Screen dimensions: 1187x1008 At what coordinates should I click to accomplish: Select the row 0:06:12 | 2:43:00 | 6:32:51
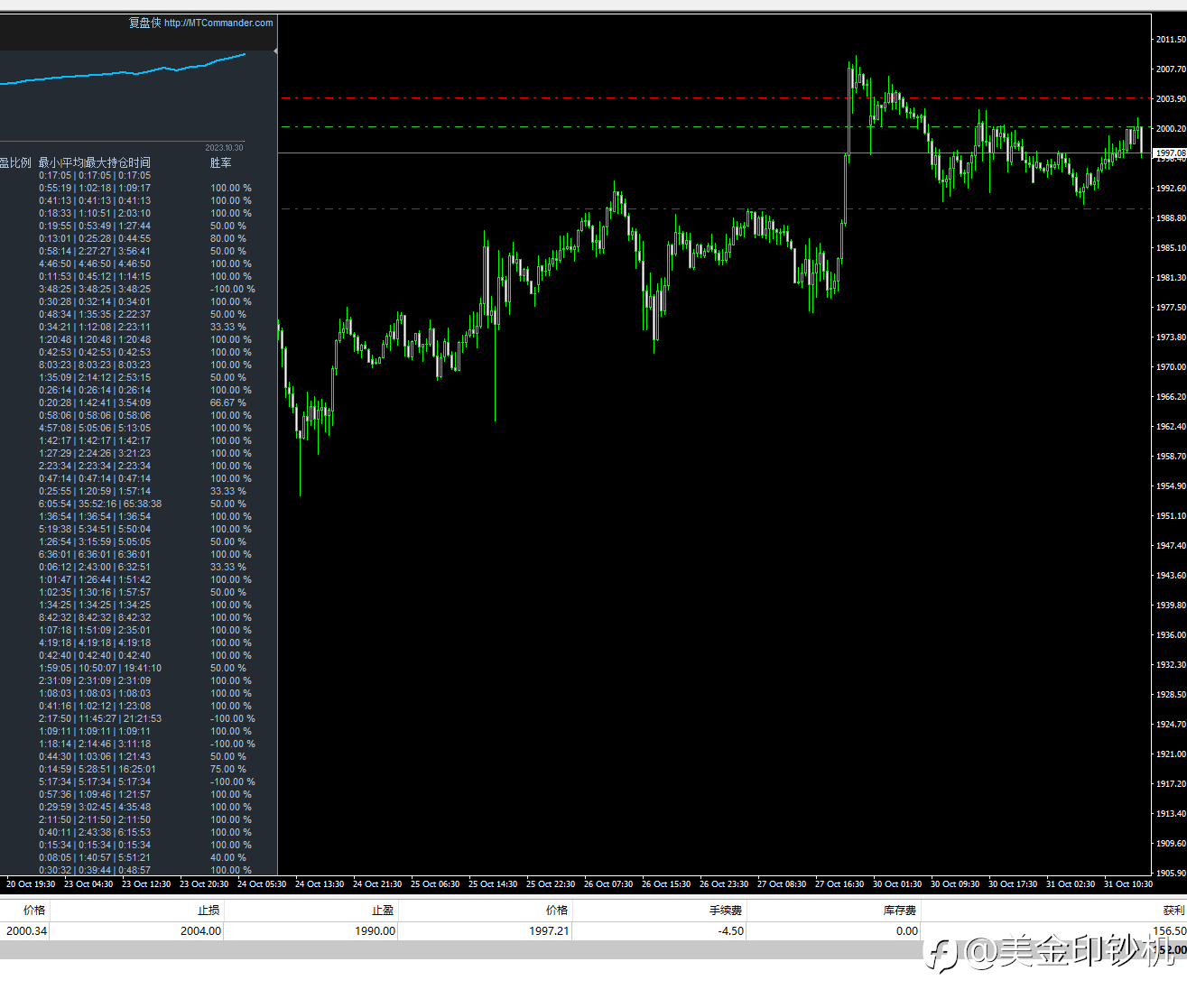[x=95, y=567]
